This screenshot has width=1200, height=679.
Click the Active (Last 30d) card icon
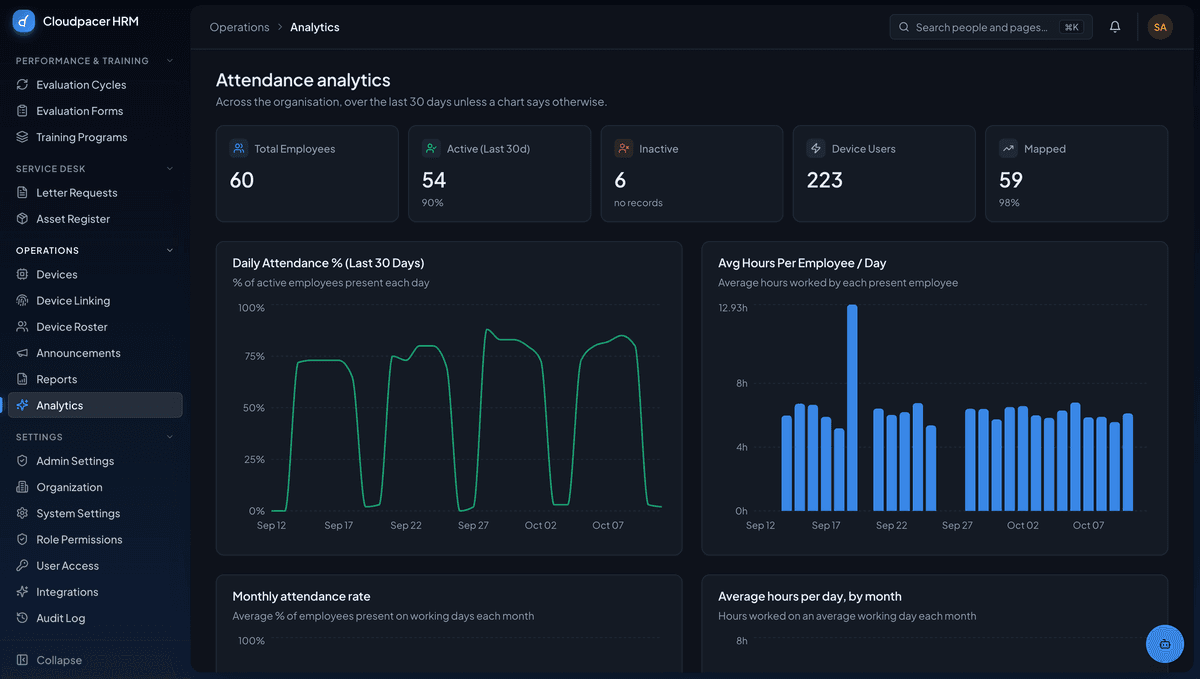pyautogui.click(x=431, y=148)
